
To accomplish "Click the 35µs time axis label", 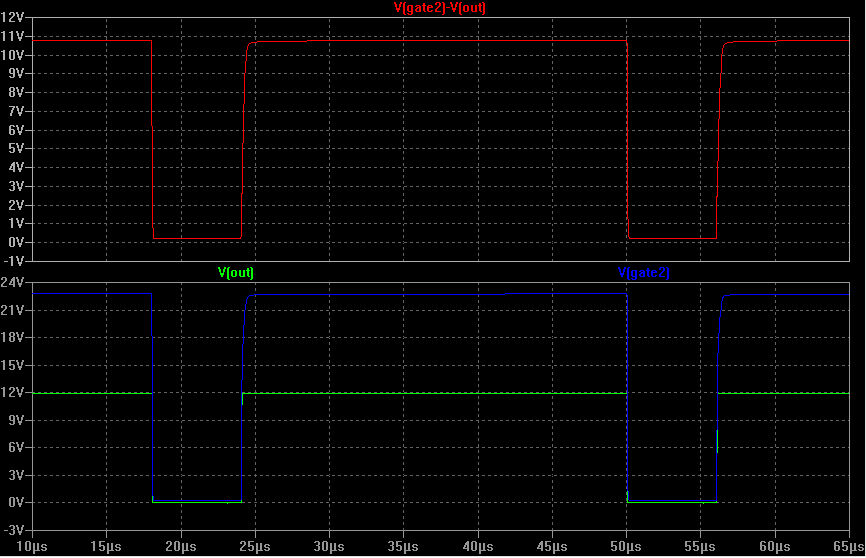I will click(403, 547).
